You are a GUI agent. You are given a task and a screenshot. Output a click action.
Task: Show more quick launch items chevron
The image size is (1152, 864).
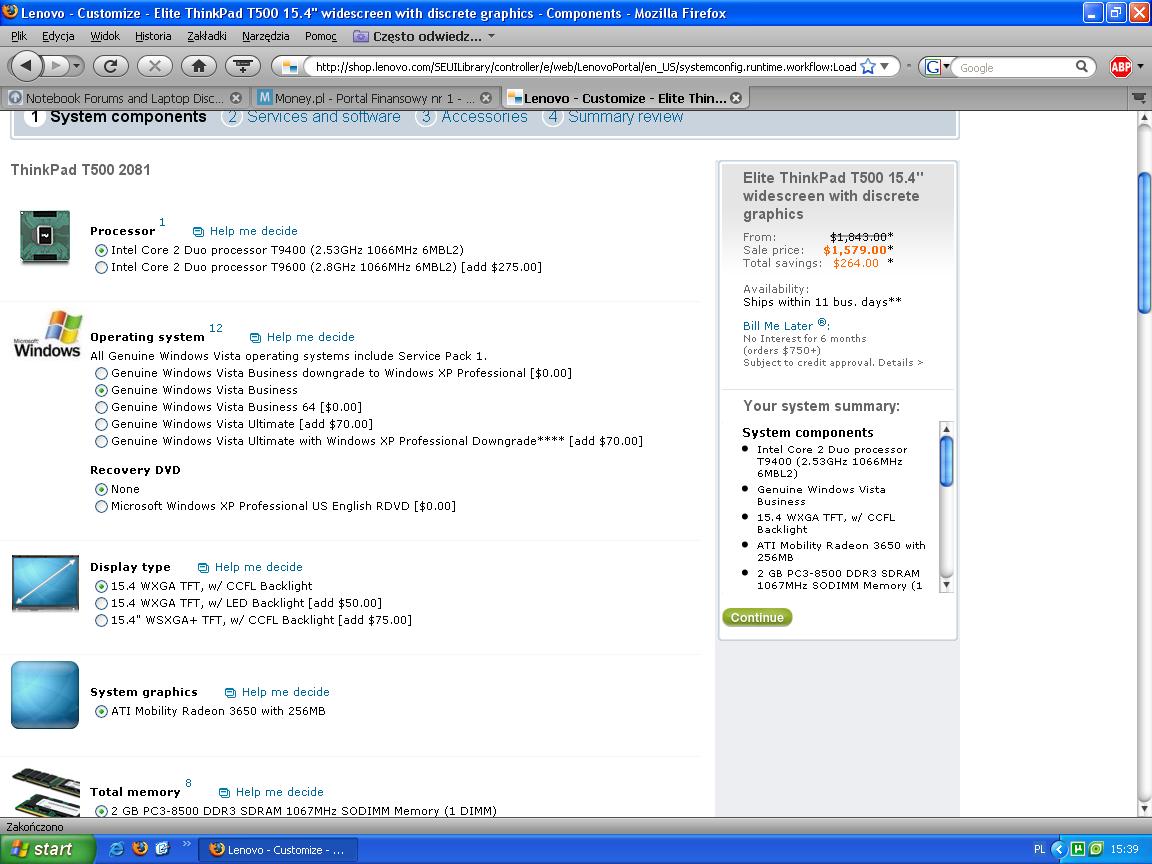tap(187, 843)
